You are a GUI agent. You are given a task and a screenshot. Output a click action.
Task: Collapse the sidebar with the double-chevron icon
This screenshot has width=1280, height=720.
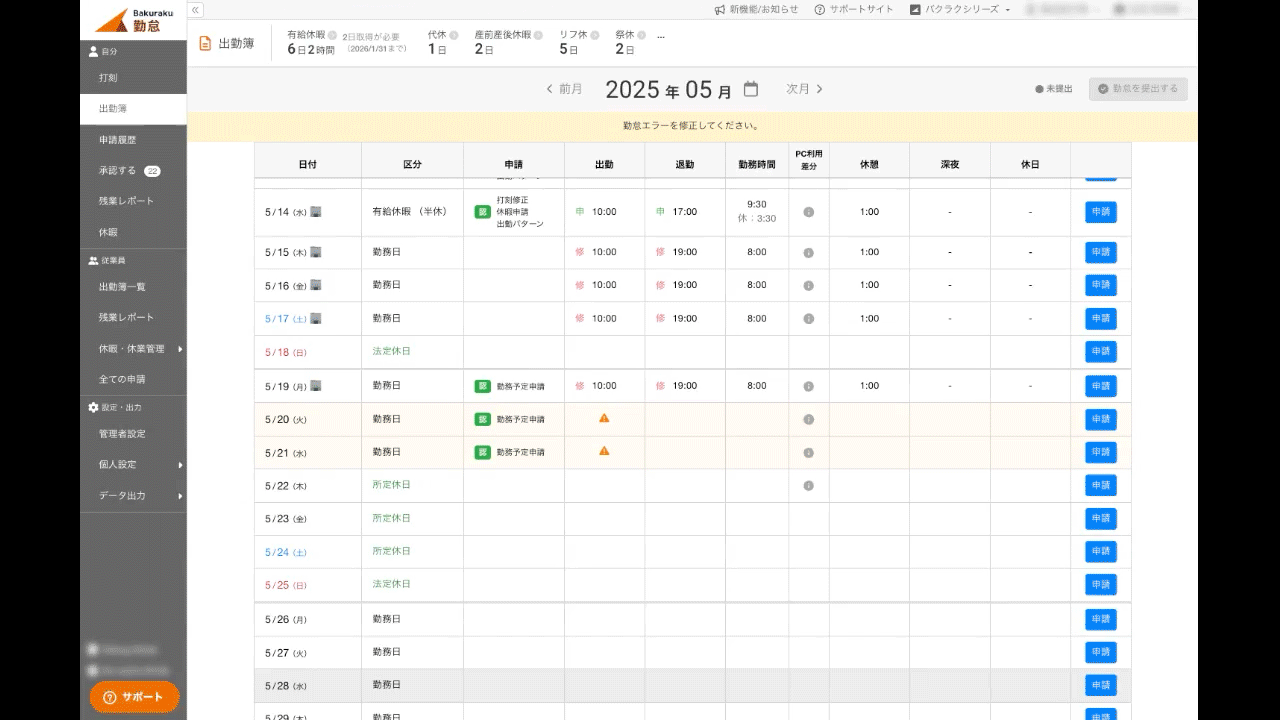[196, 10]
